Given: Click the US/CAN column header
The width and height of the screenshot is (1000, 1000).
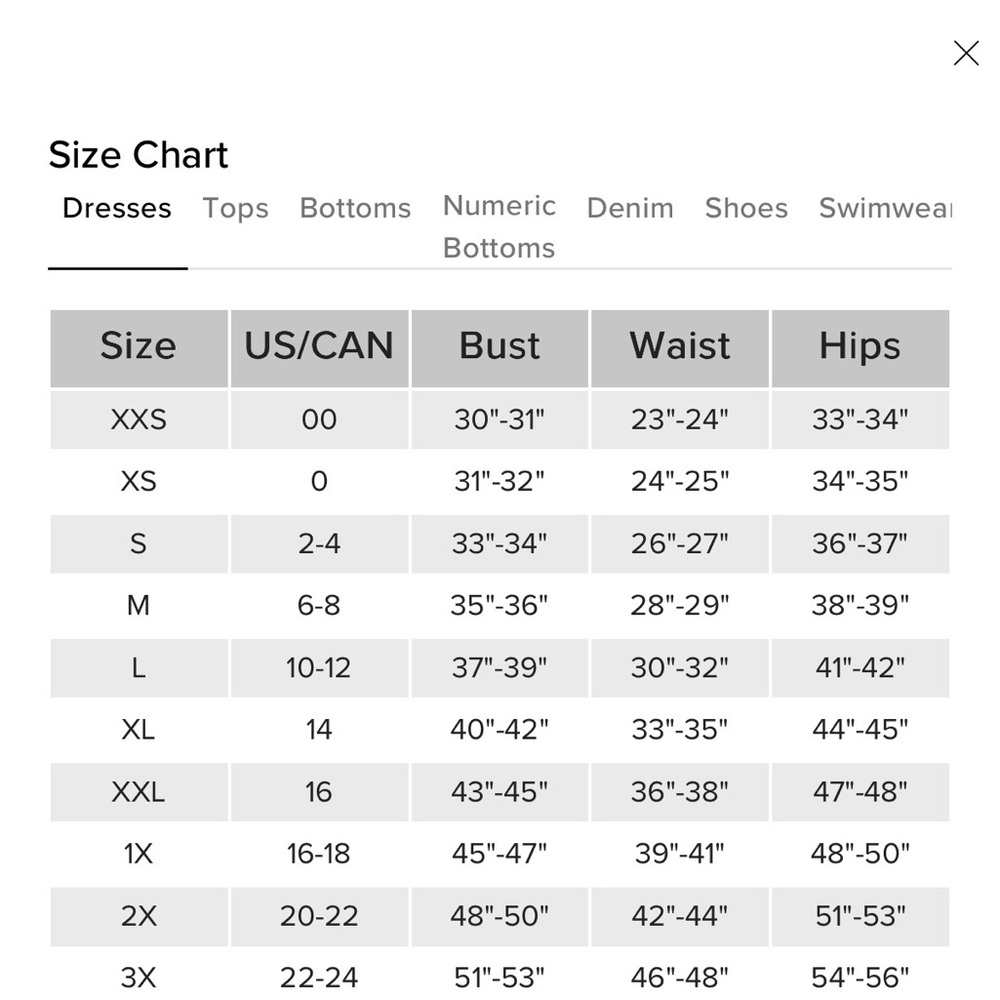Looking at the screenshot, I should click(319, 346).
